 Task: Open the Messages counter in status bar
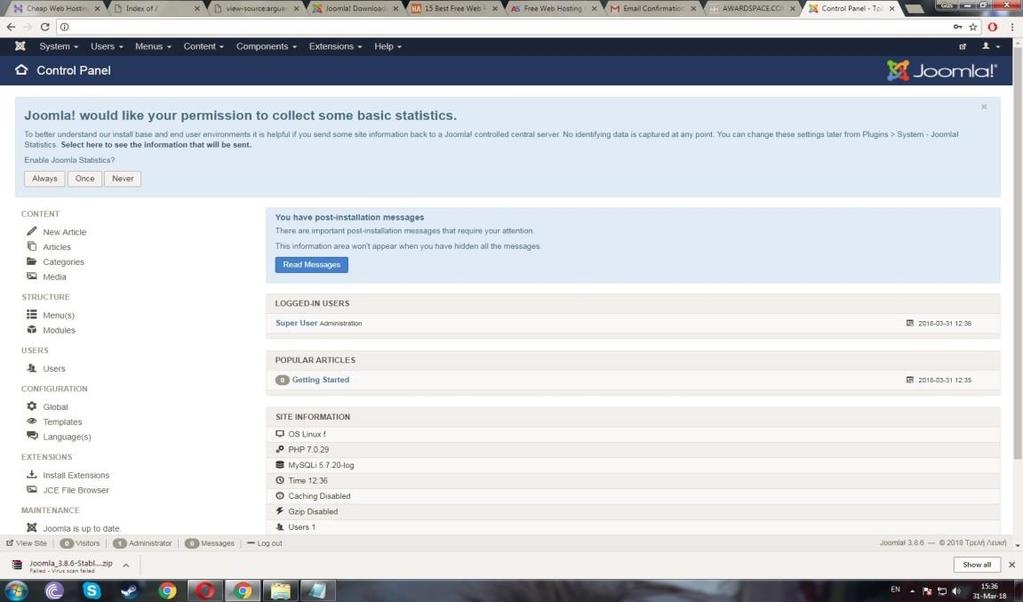pos(209,543)
